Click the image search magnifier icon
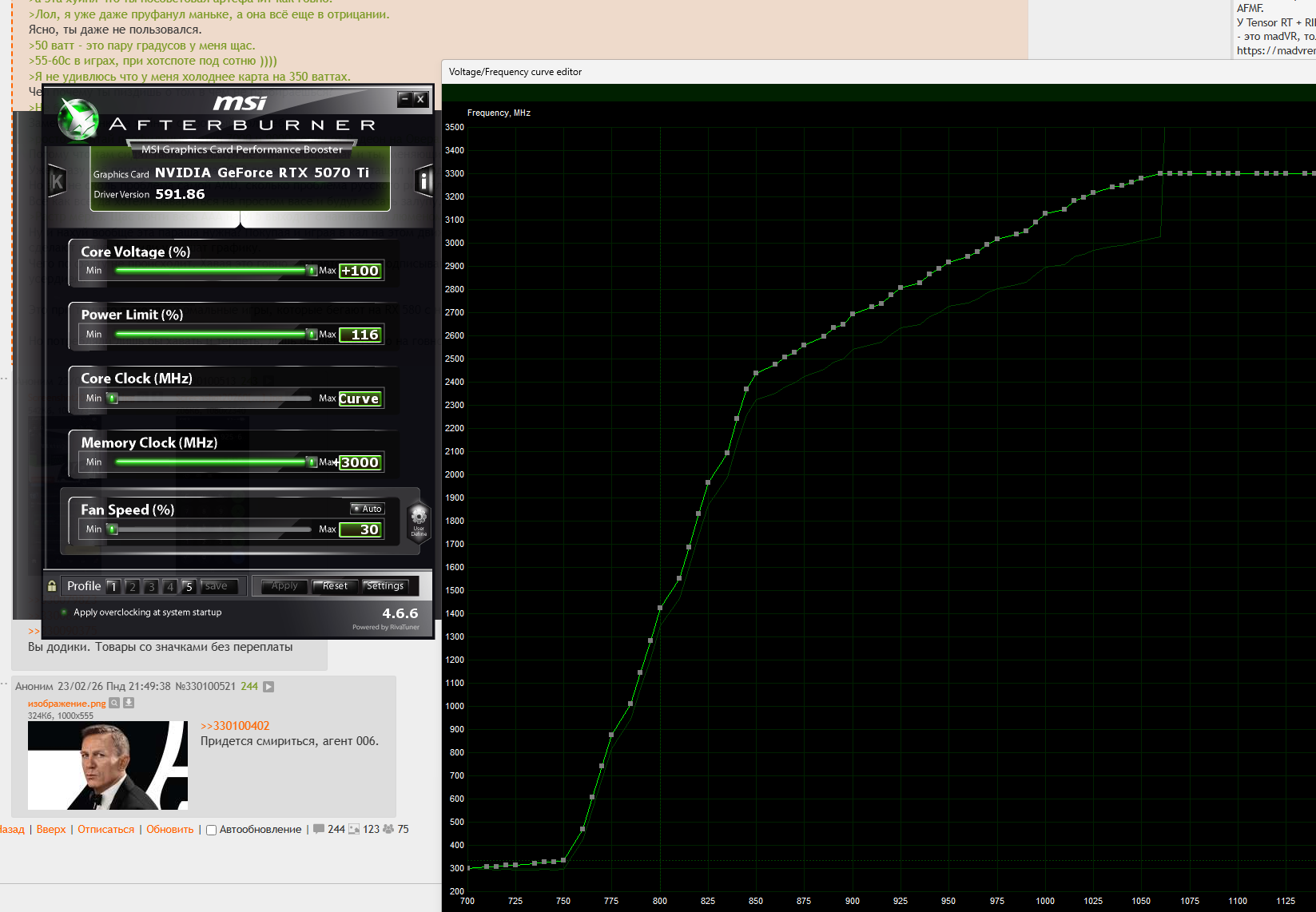Viewport: 1316px width, 912px height. [x=114, y=703]
